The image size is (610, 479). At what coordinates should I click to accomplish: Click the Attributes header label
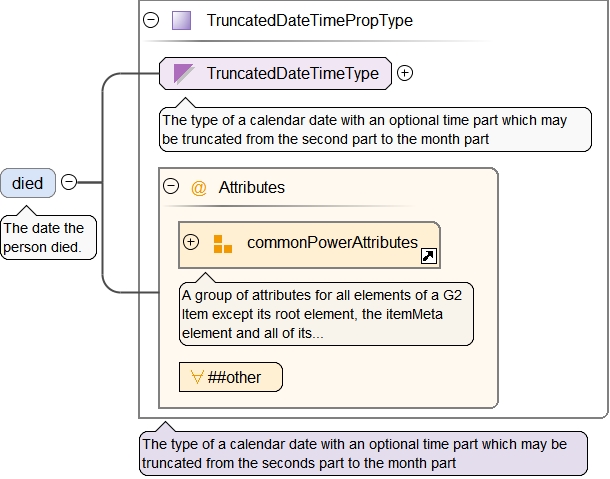click(251, 187)
